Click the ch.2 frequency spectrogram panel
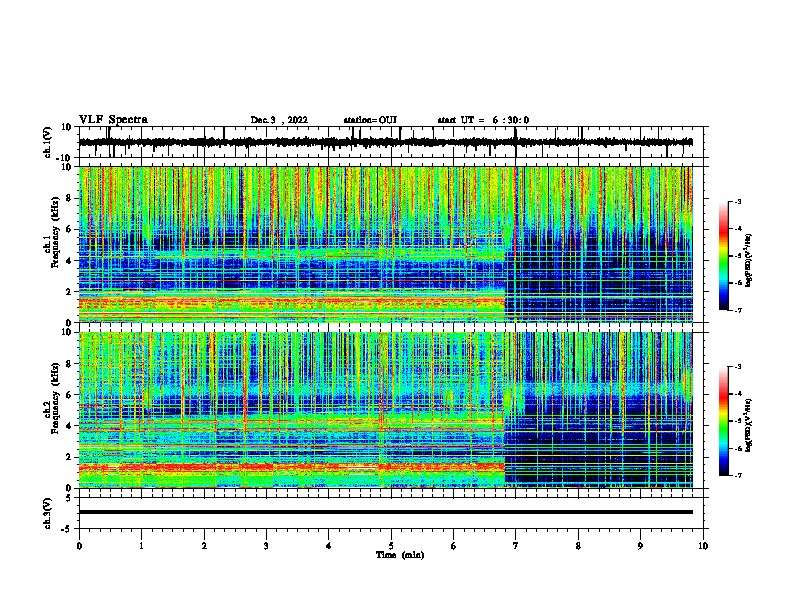The image size is (792, 612). click(x=386, y=410)
